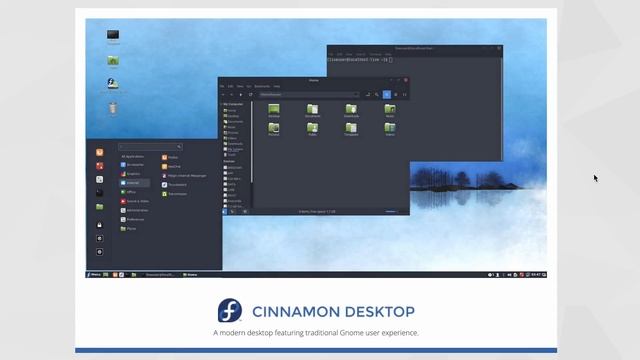Select the Trash icon on the desktop
This screenshot has height=360, width=640.
(113, 109)
